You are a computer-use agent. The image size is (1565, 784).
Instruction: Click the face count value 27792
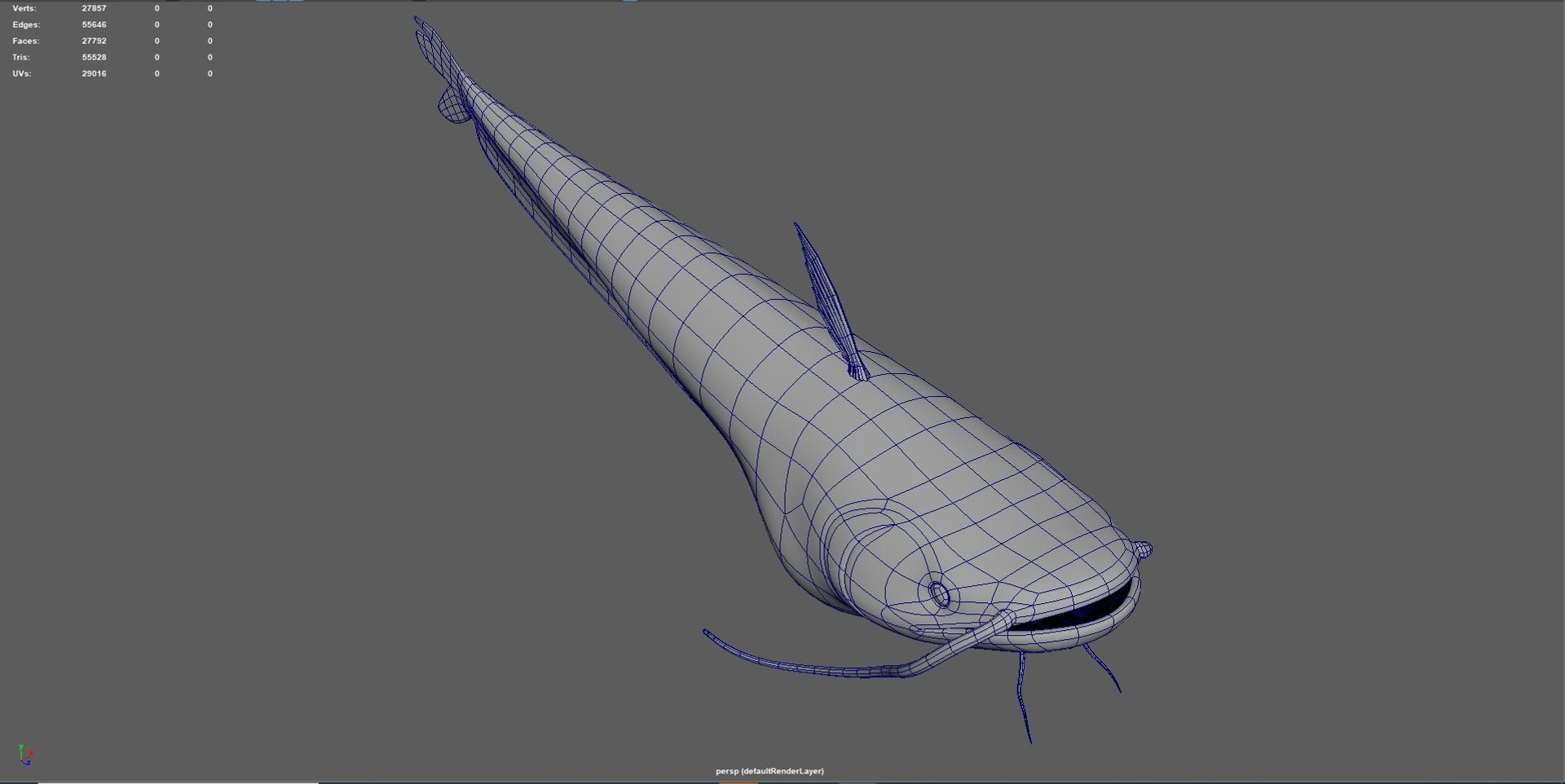94,41
